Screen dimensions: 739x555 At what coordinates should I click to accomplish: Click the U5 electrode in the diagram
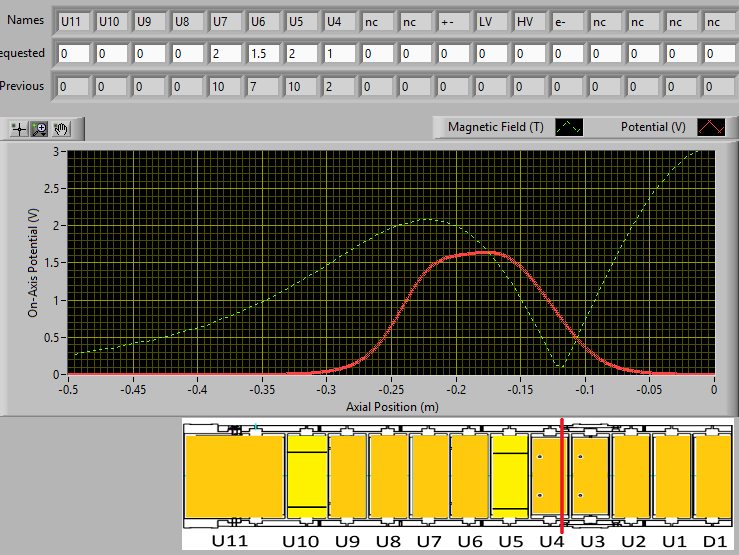pyautogui.click(x=509, y=479)
